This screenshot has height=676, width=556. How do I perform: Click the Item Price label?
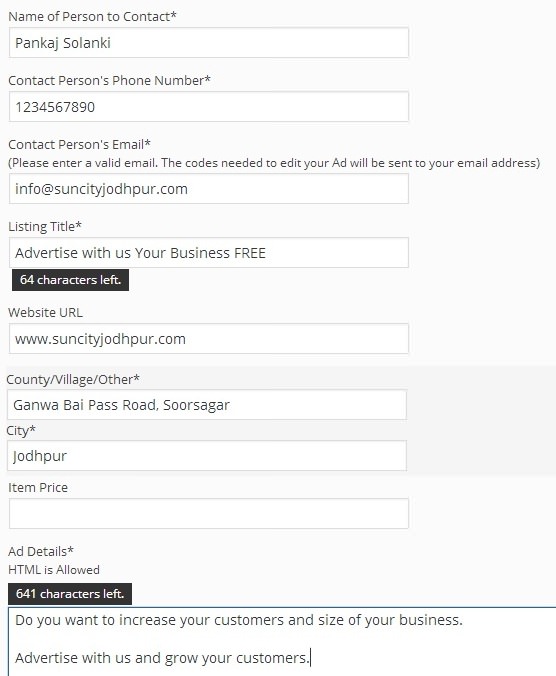point(38,487)
